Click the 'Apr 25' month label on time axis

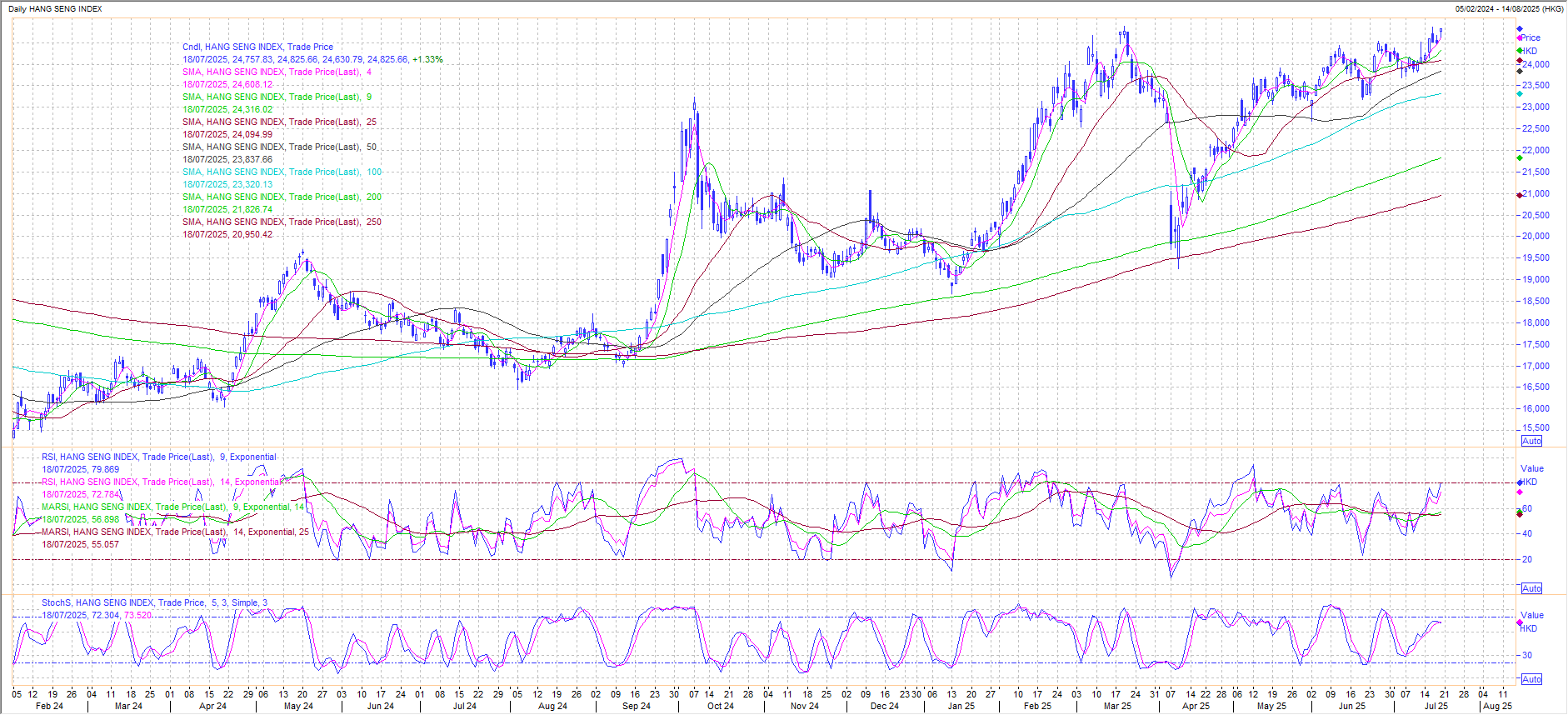pyautogui.click(x=1196, y=706)
